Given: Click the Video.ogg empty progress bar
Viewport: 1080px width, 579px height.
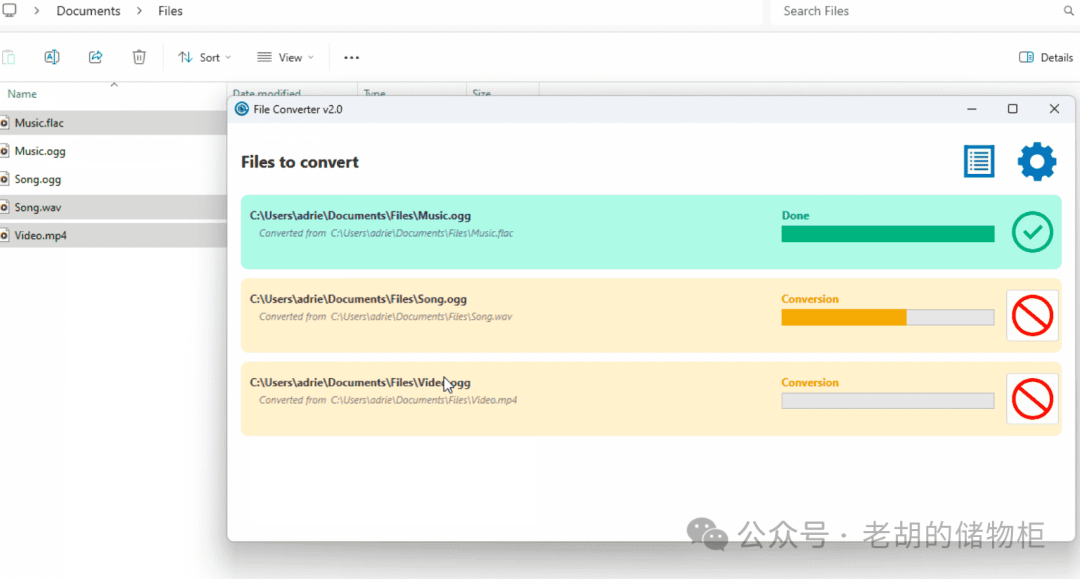Looking at the screenshot, I should point(888,401).
